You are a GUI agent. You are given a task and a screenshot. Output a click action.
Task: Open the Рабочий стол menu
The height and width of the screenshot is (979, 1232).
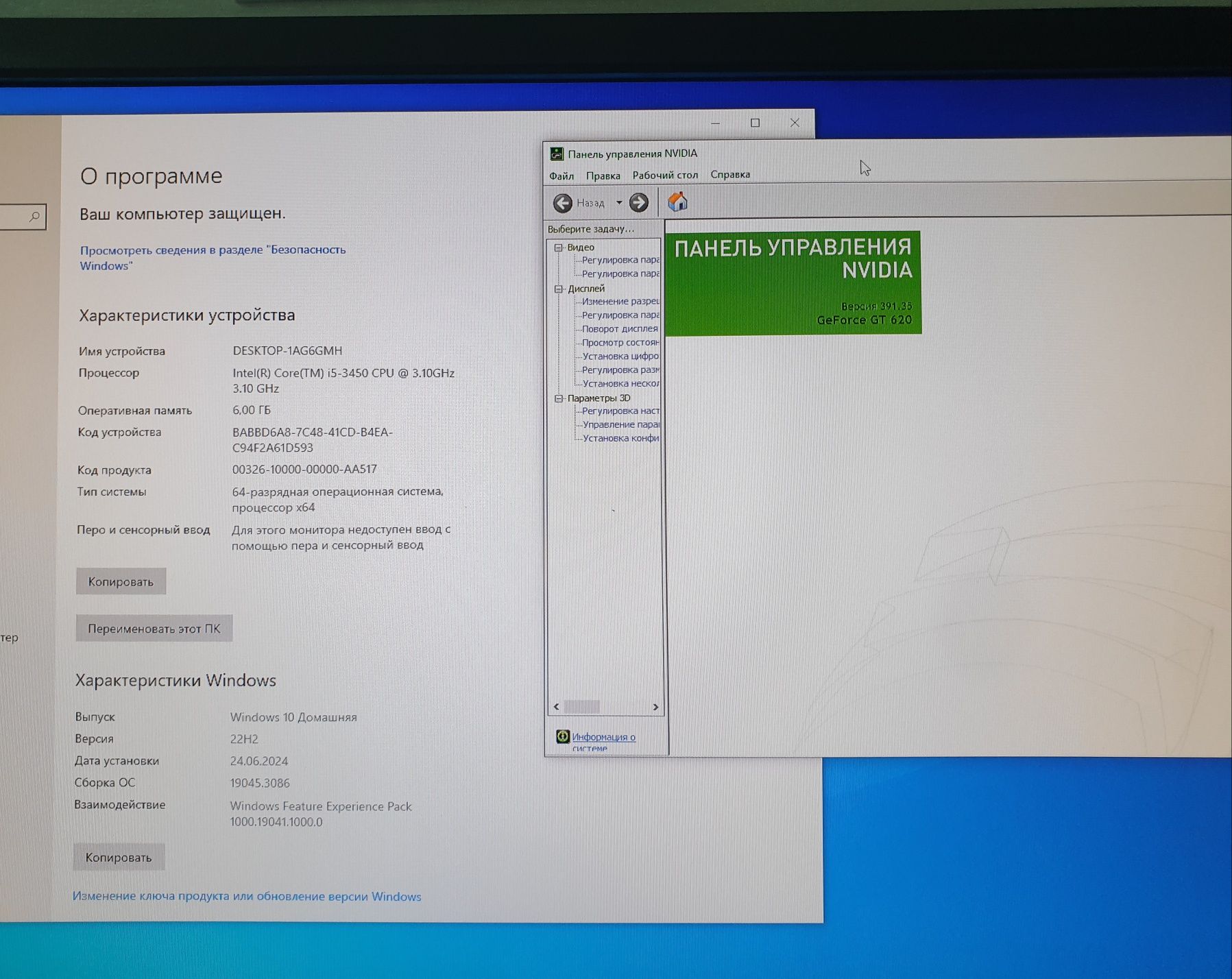point(665,175)
